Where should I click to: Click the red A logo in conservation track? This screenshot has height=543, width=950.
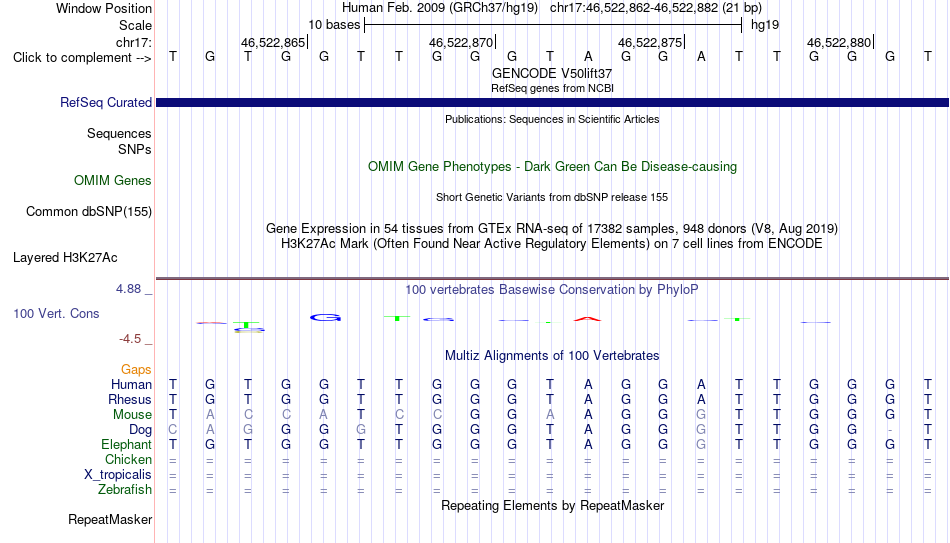point(588,318)
